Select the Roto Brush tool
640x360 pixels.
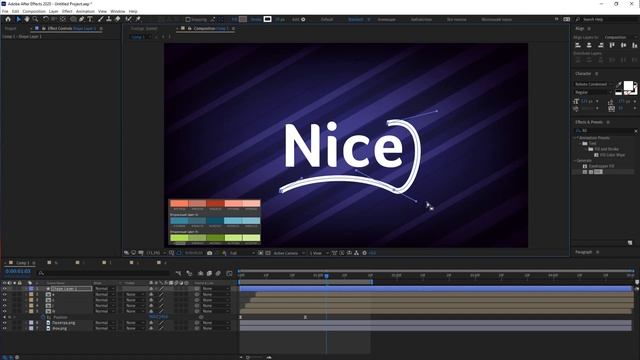(x=129, y=19)
